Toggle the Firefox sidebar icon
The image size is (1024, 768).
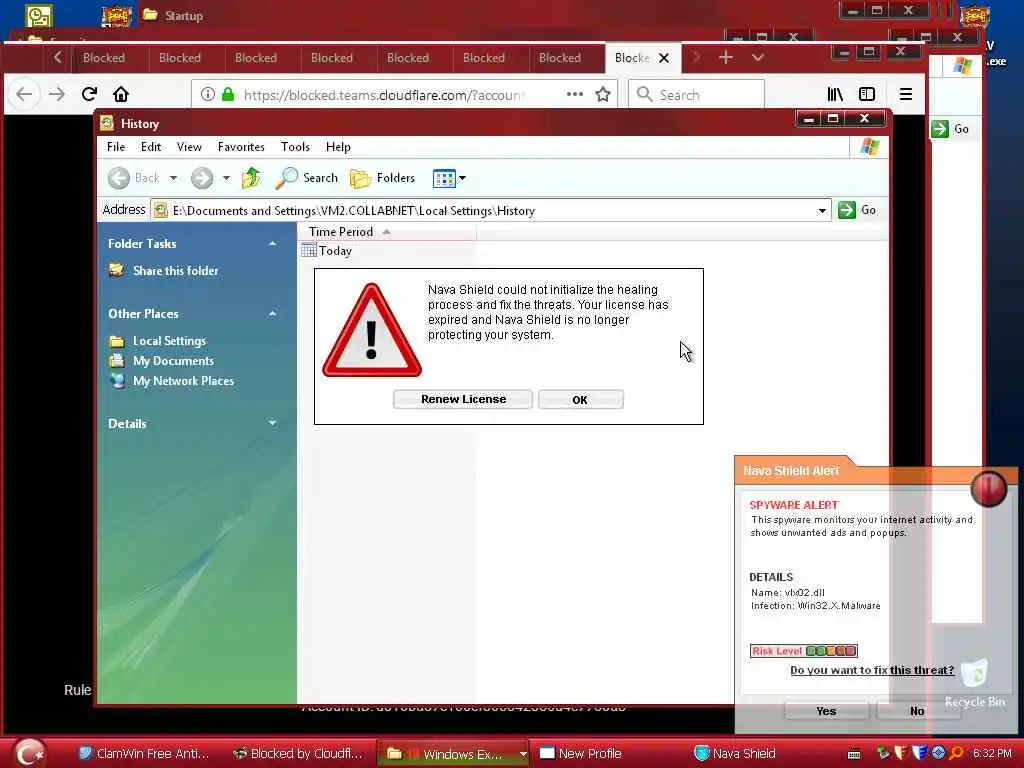867,94
